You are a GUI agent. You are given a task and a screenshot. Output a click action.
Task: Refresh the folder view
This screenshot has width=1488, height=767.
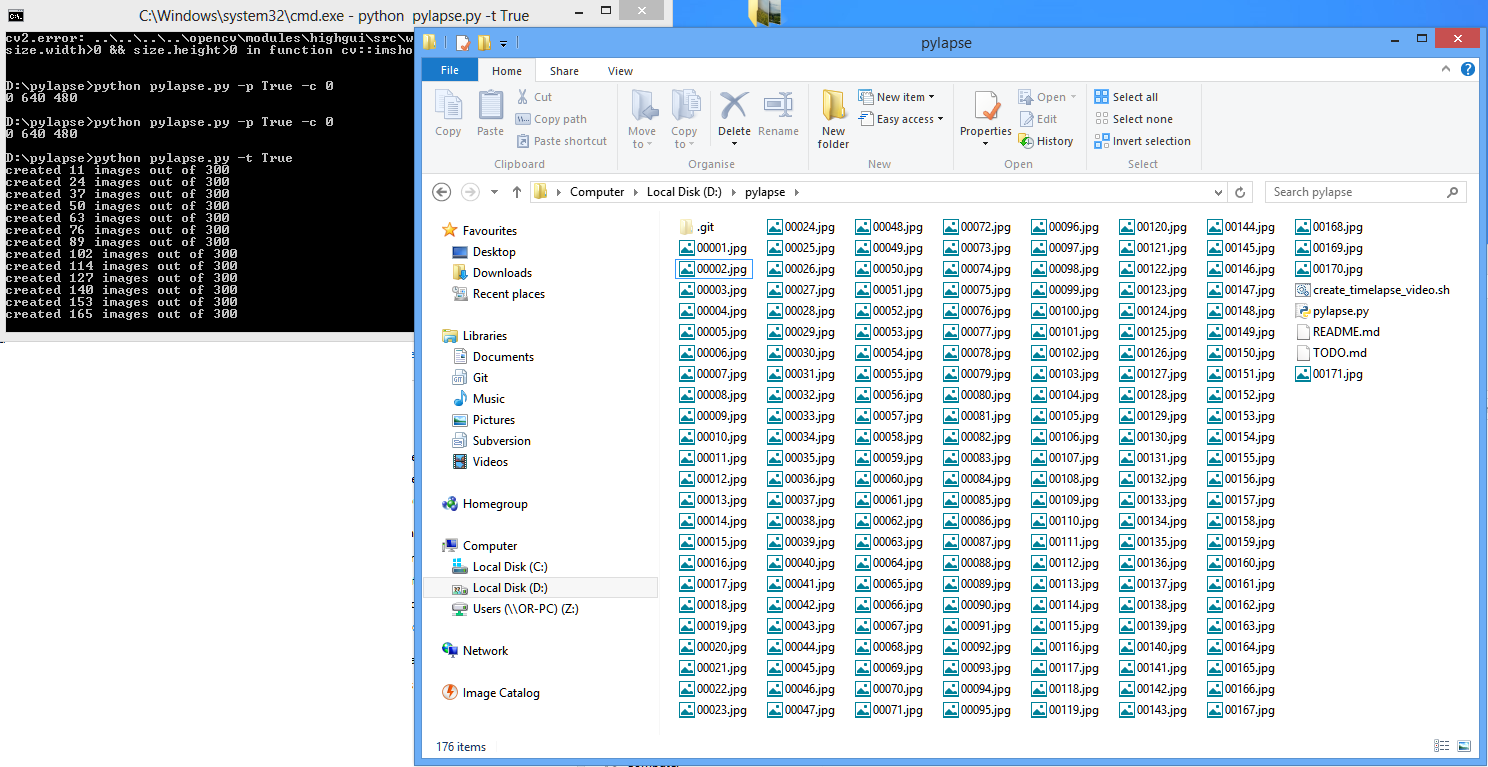coord(1240,191)
